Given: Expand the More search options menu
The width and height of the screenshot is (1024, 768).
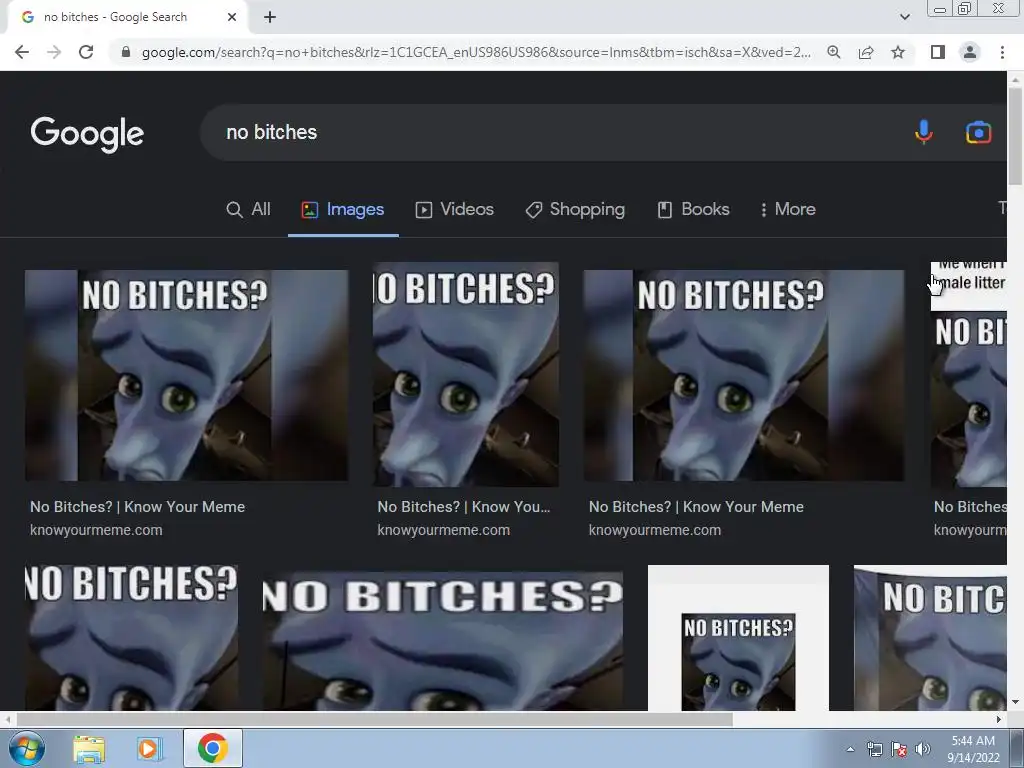Looking at the screenshot, I should pos(788,209).
